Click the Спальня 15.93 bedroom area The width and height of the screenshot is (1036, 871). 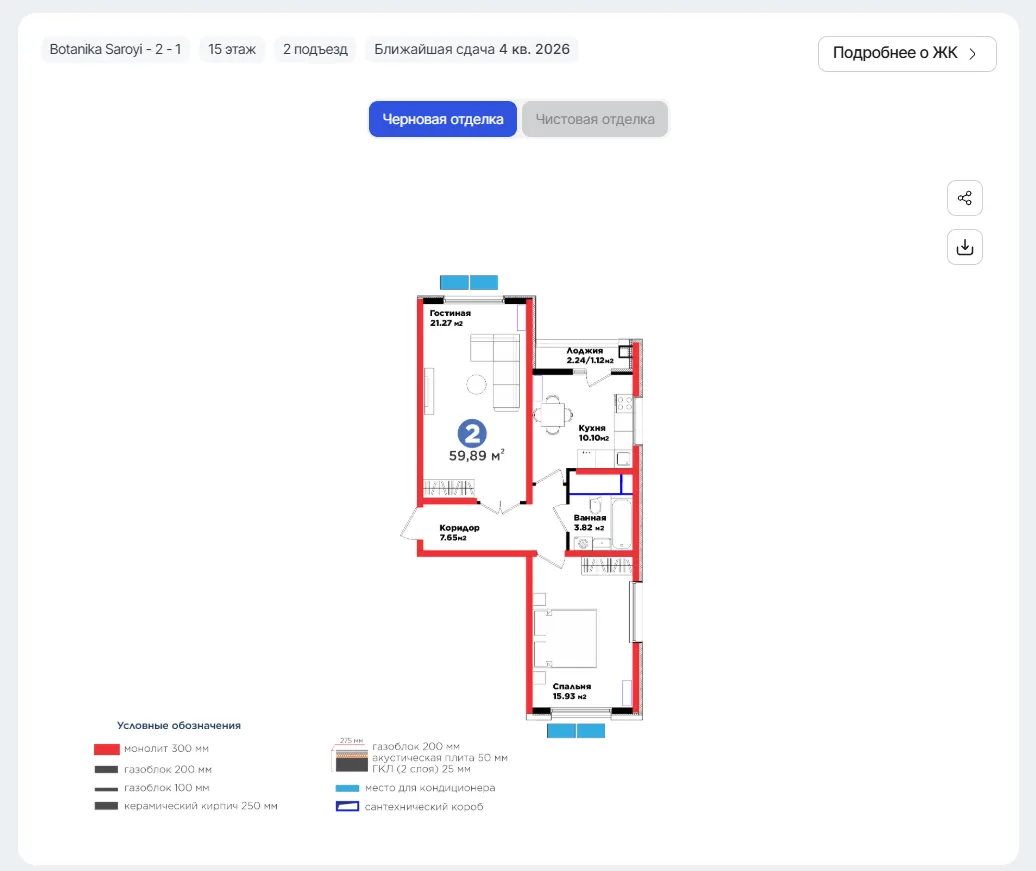572,691
